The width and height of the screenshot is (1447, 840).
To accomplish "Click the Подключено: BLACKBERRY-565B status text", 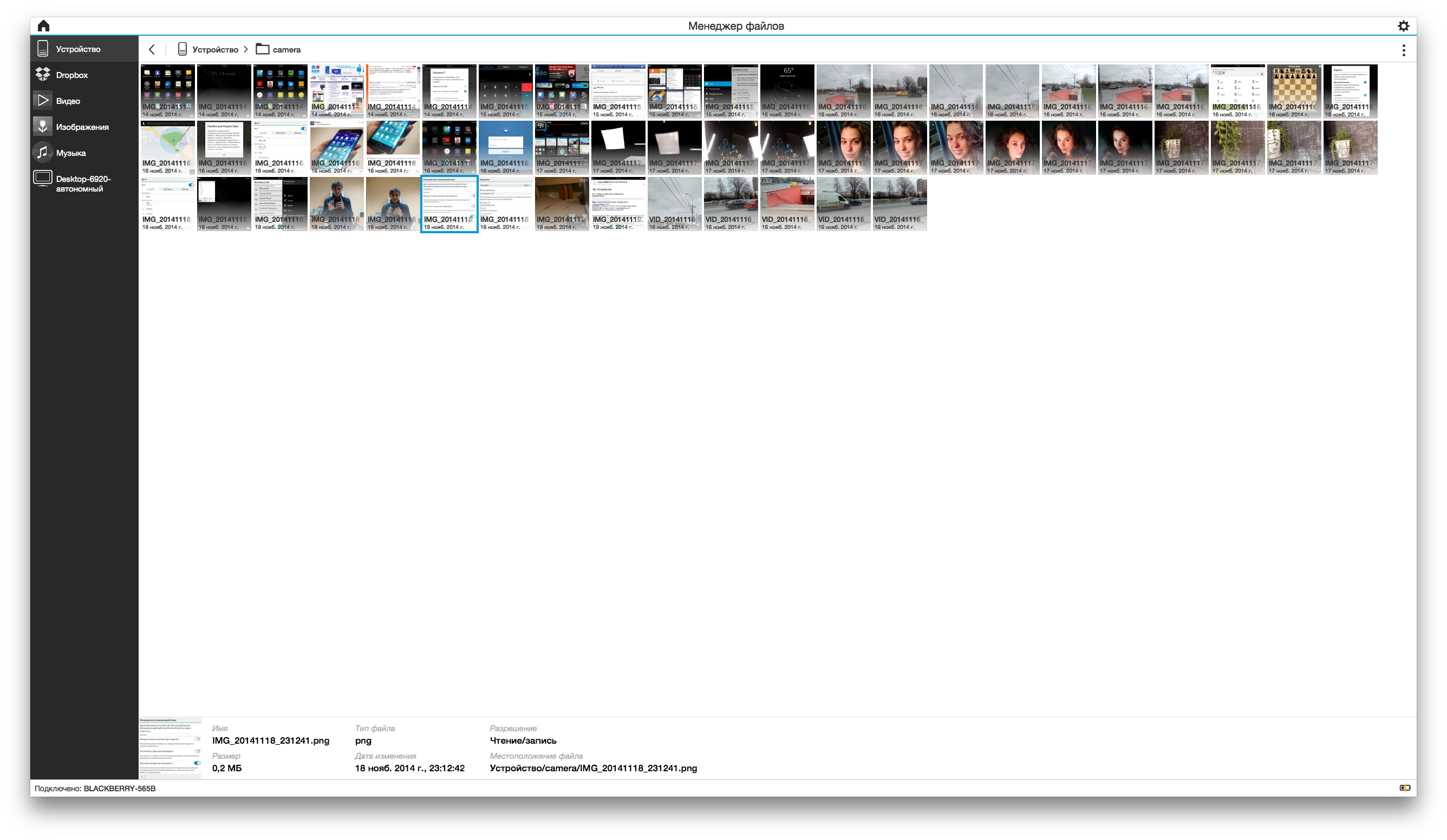I will (95, 789).
